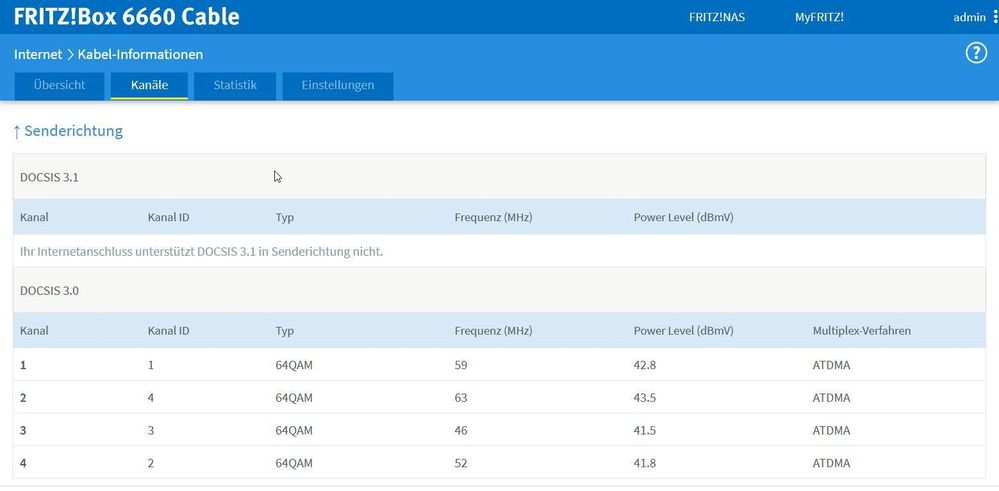Click the admin user label
The image size is (999, 491).
click(969, 17)
